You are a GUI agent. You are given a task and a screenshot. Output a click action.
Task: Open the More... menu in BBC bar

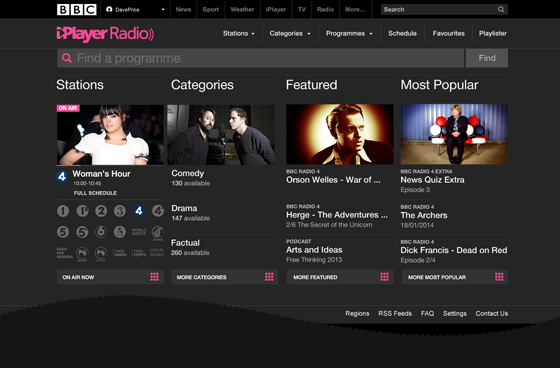point(355,10)
